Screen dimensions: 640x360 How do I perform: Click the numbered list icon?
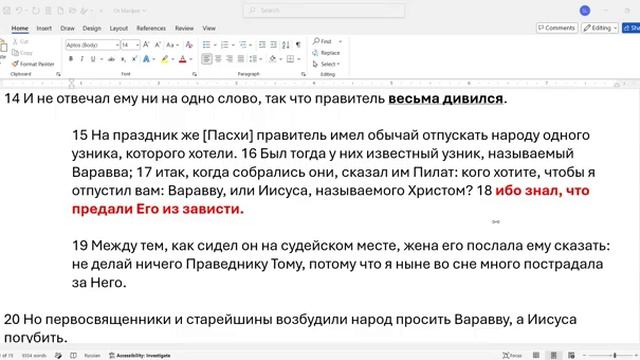(x=224, y=44)
